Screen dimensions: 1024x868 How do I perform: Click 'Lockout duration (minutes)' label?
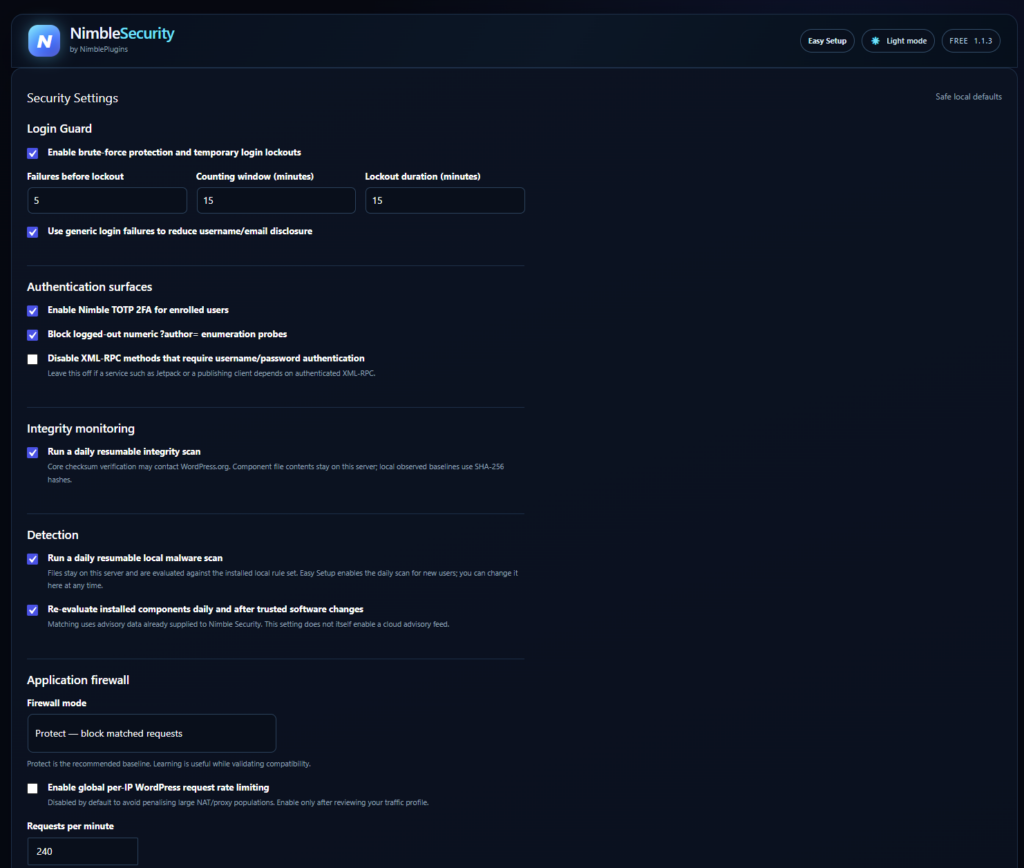(423, 176)
